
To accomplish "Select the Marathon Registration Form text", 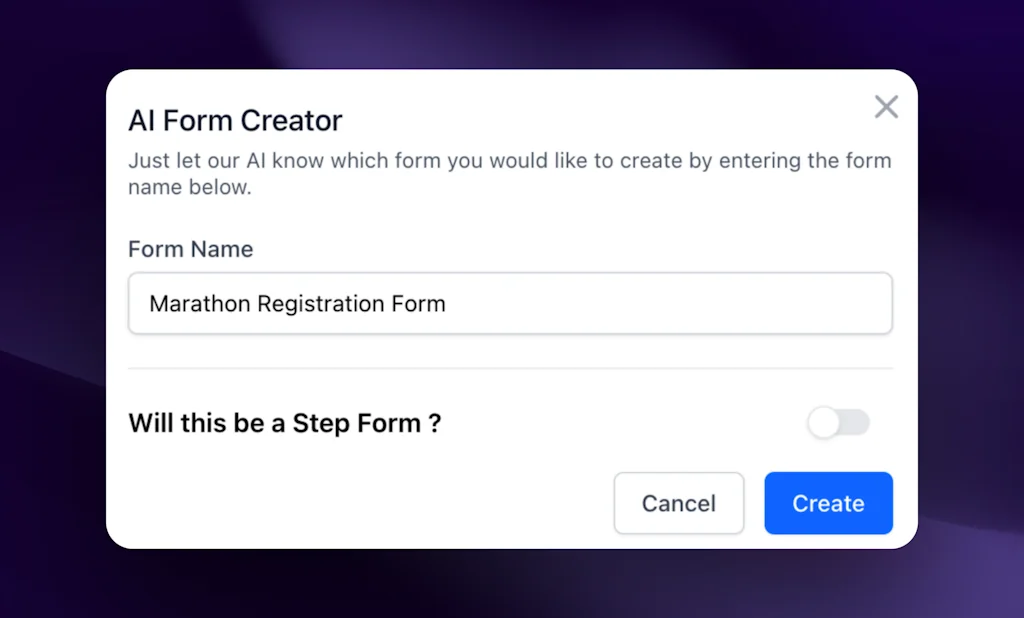I will point(296,303).
